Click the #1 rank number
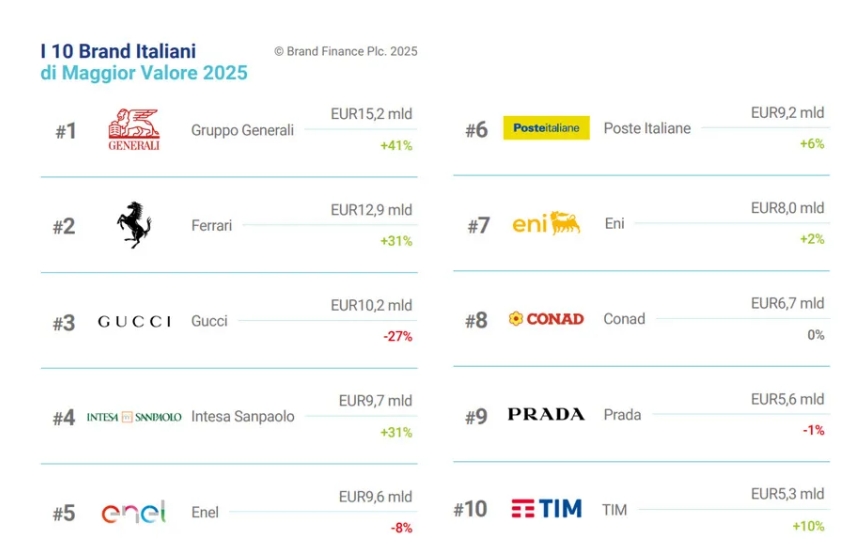Viewport: 866px width, 557px height. click(65, 131)
